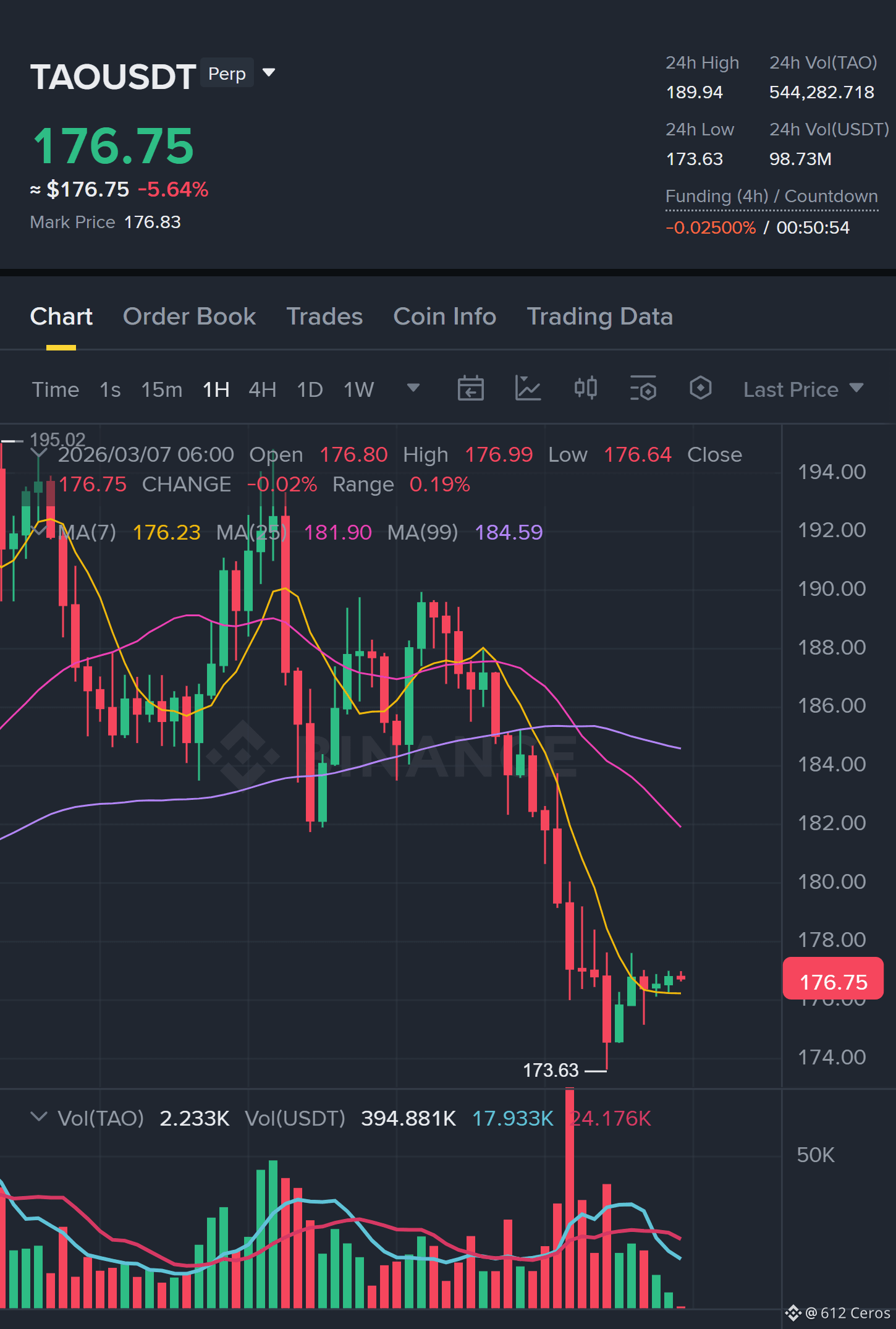Collapse the MA(7) indicator legend chevron
The height and width of the screenshot is (1329, 896).
coord(39,531)
